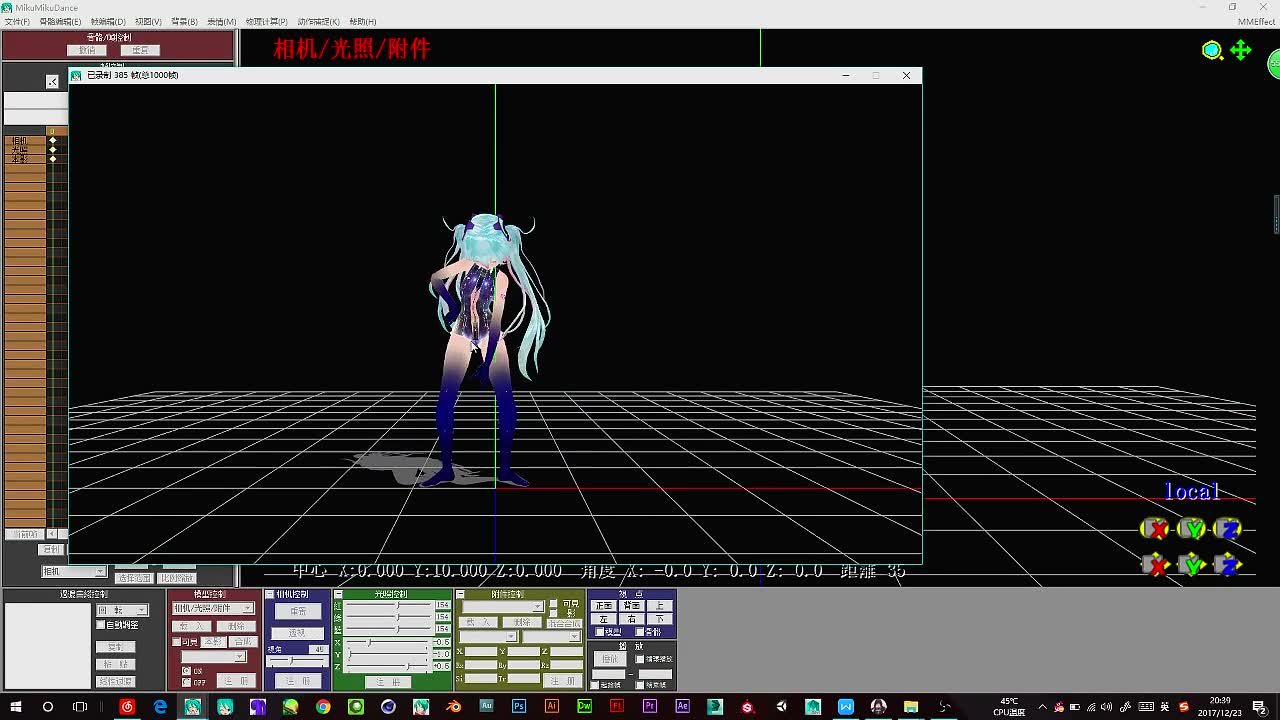Open NetEase Music from the taskbar

point(127,707)
